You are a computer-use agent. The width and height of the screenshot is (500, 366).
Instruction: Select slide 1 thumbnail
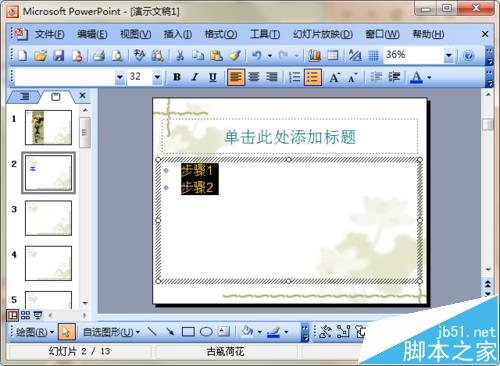click(48, 127)
